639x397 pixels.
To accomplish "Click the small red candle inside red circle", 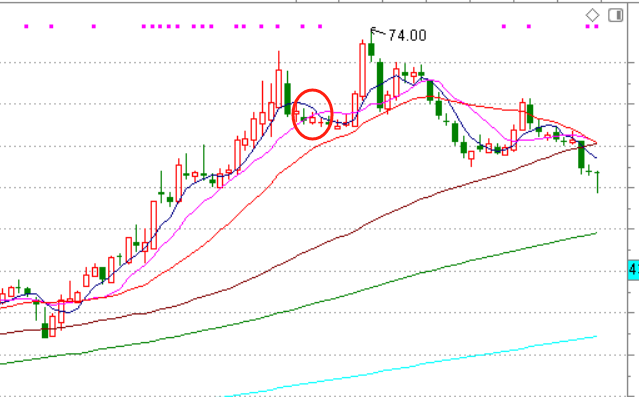I will click(313, 119).
